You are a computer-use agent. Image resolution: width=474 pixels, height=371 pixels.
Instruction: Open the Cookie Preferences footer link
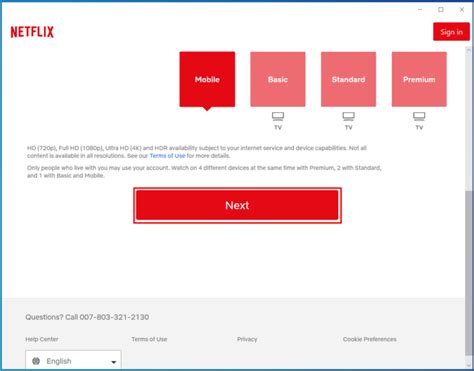[370, 339]
